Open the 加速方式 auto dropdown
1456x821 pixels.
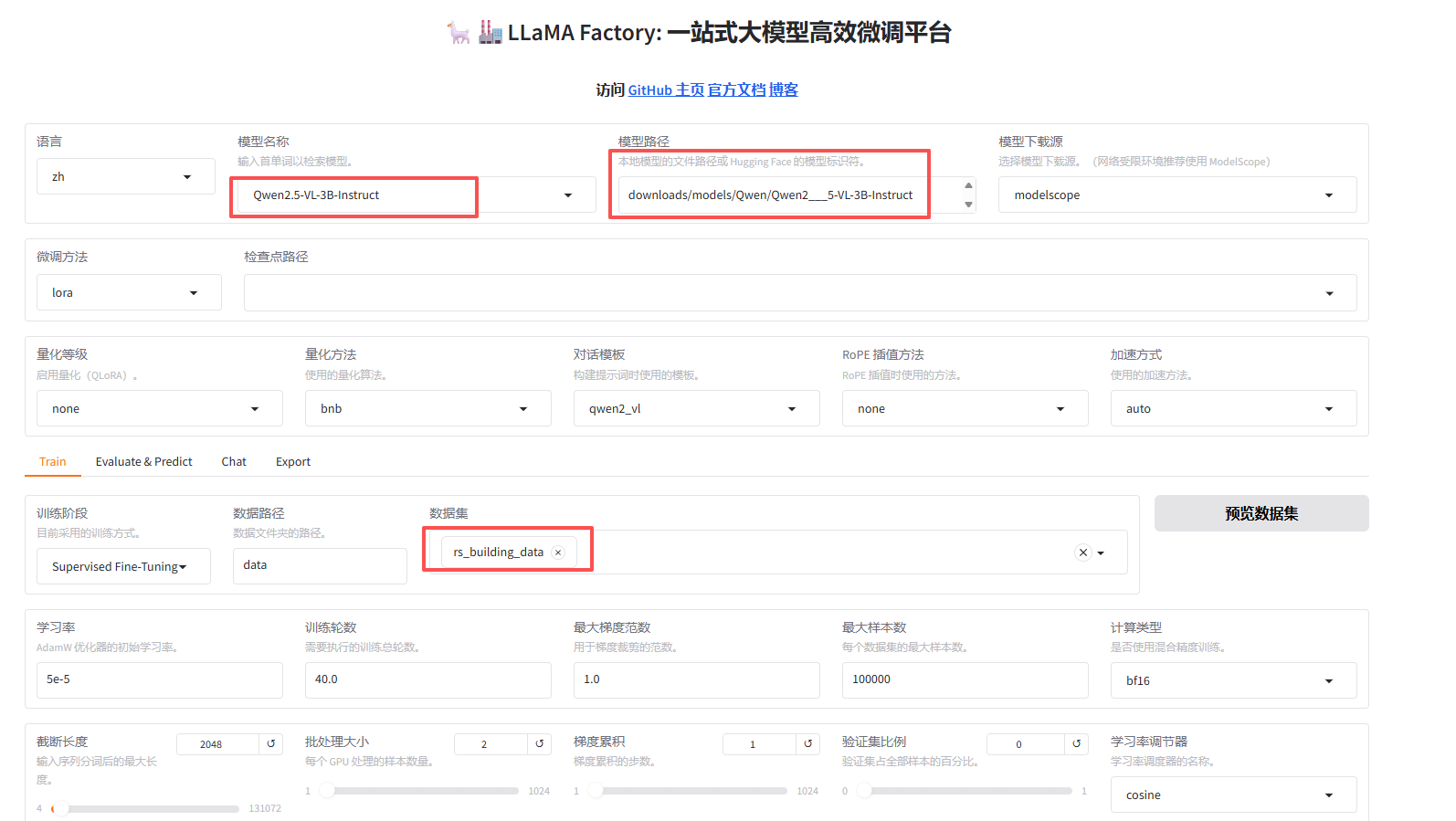click(1234, 409)
